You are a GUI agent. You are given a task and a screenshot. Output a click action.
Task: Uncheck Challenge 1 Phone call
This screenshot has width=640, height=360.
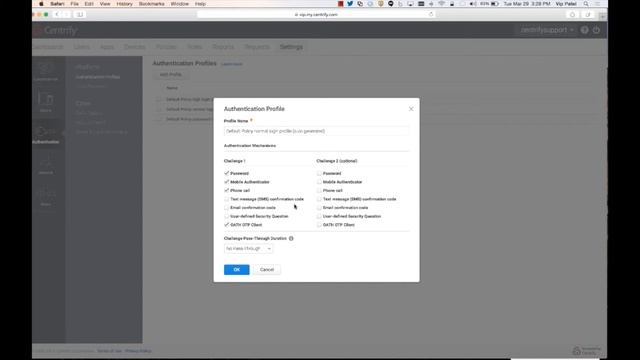(x=227, y=191)
